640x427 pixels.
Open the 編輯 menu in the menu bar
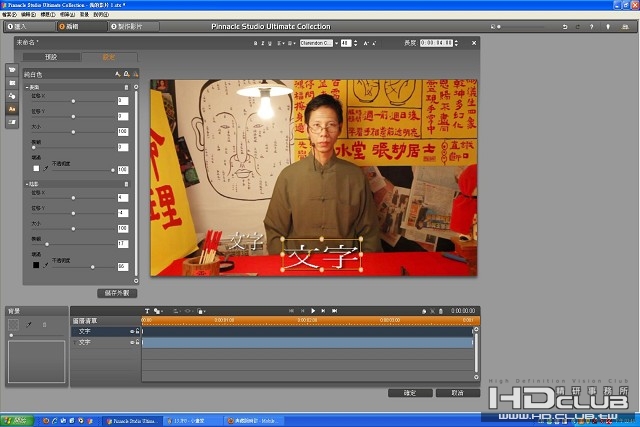(28, 14)
